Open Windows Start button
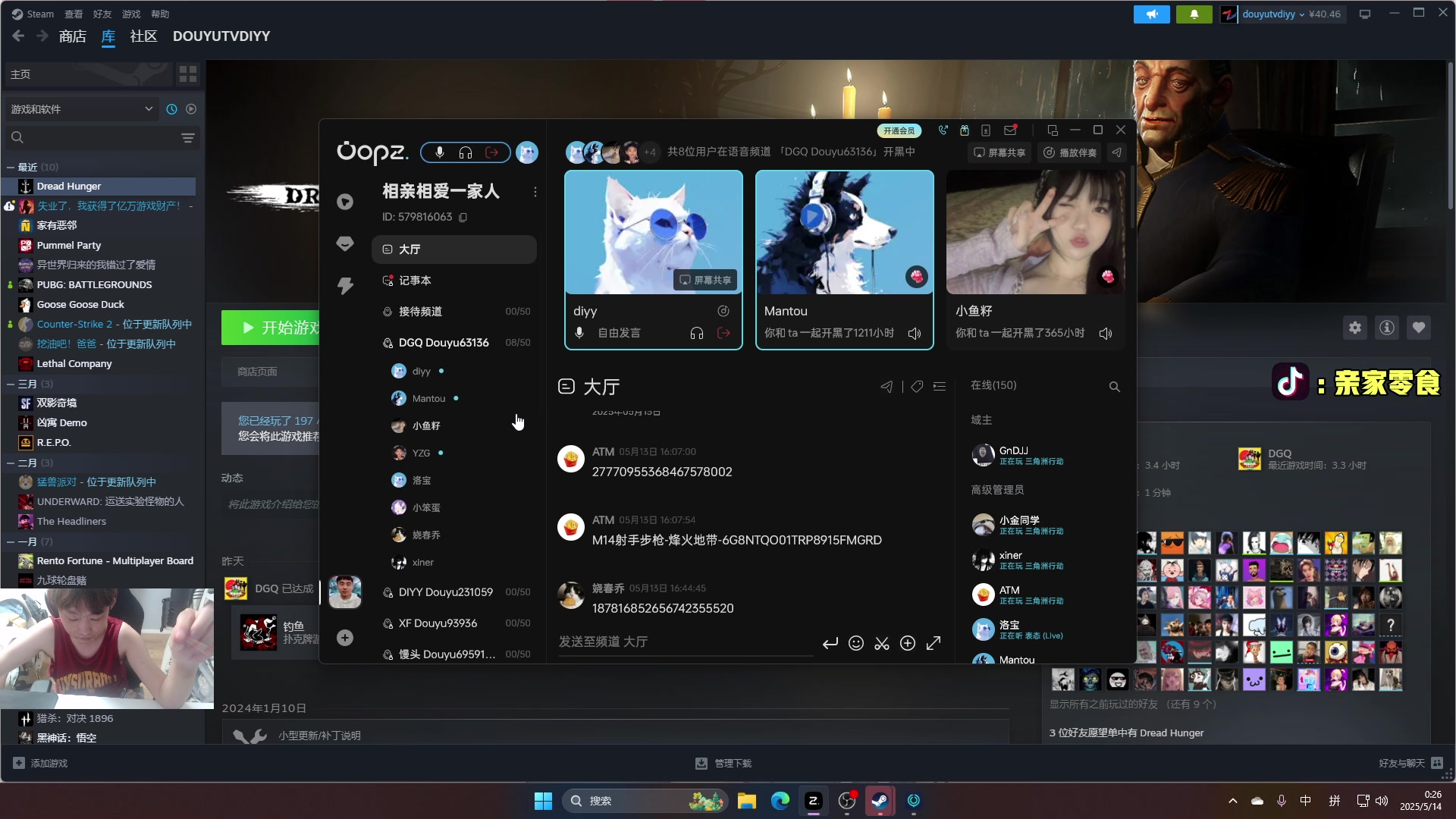Image resolution: width=1456 pixels, height=819 pixels. (544, 801)
